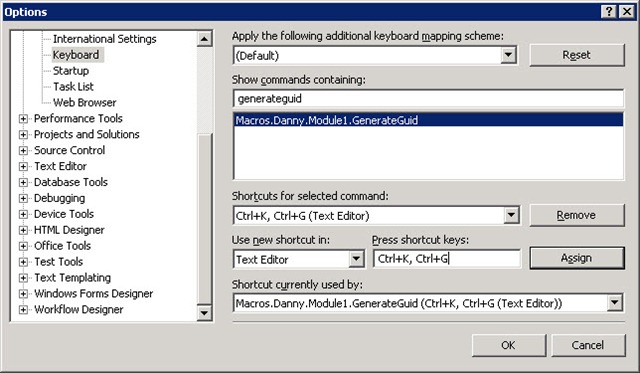The image size is (640, 373).
Task: Click the tree scrollbar down arrow
Action: pyautogui.click(x=204, y=313)
